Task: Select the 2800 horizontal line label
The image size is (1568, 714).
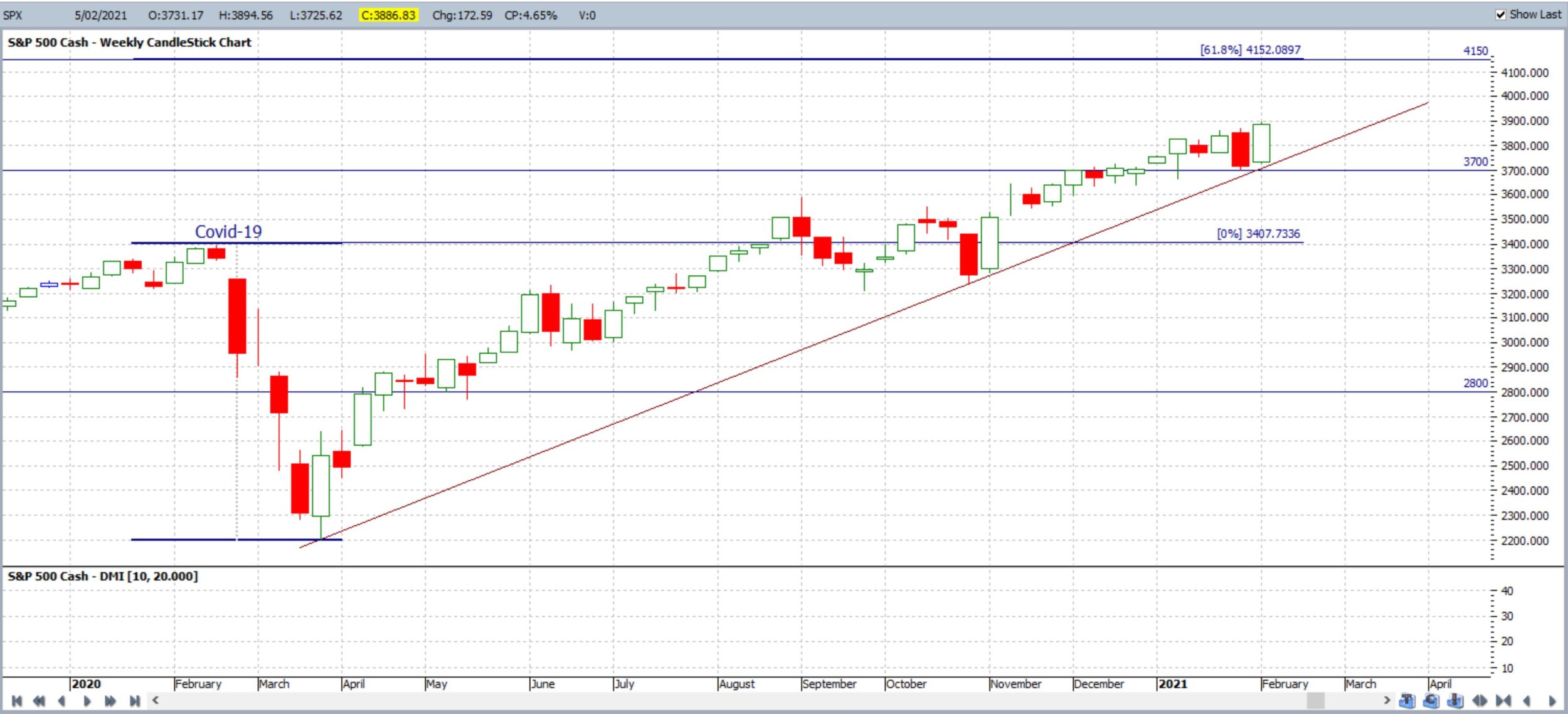Action: (1476, 383)
